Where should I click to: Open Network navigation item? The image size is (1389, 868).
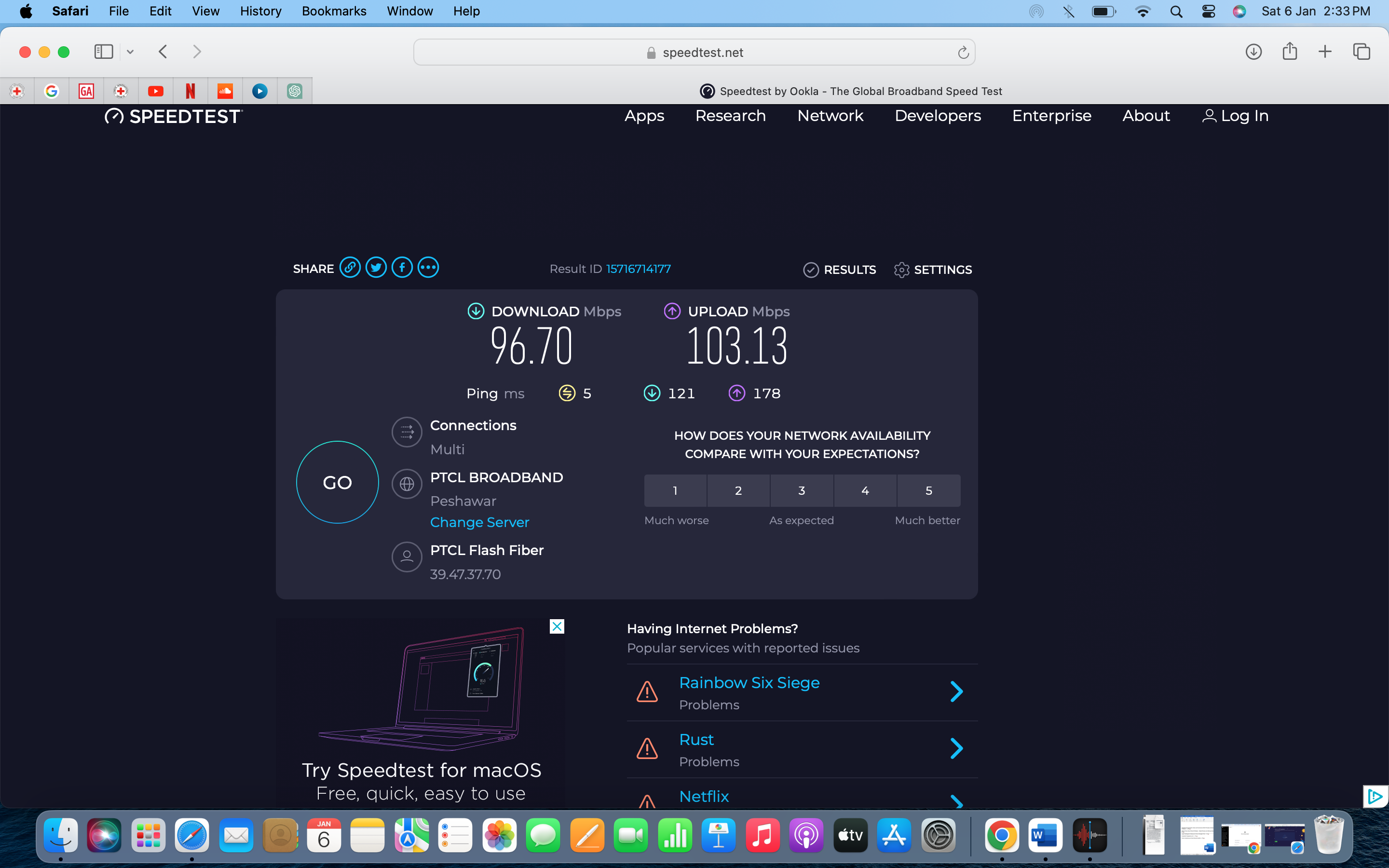pyautogui.click(x=830, y=116)
